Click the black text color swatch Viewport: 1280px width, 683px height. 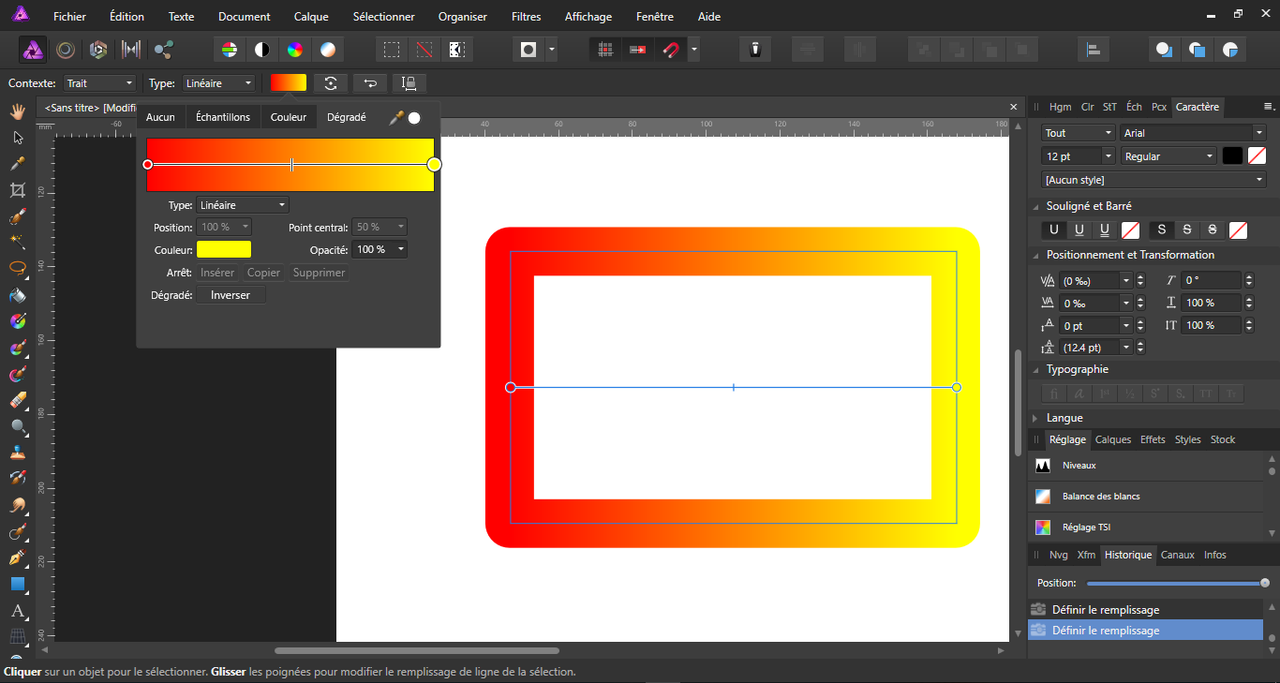(x=1233, y=156)
